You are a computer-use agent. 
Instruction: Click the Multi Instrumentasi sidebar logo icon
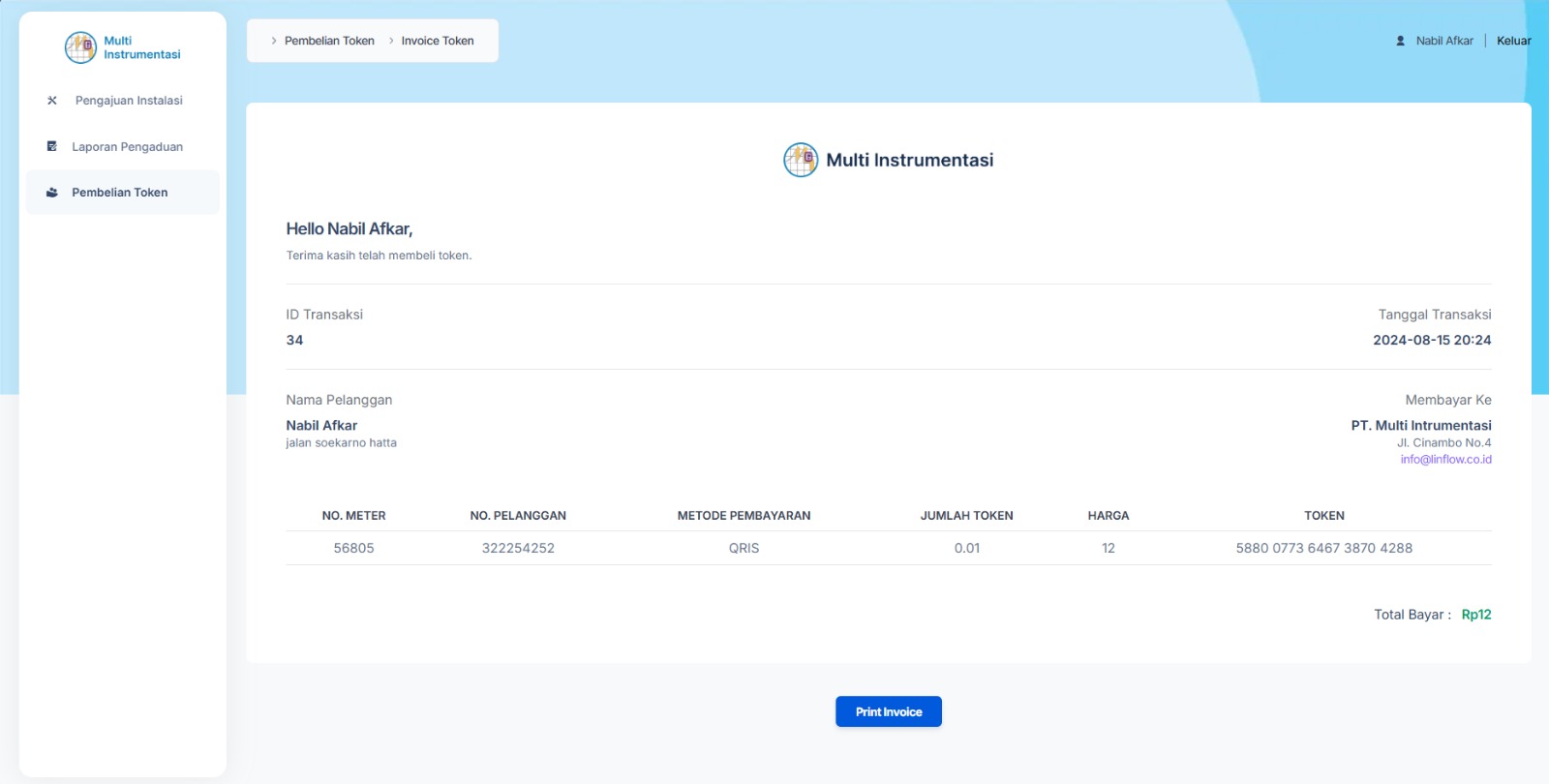pyautogui.click(x=80, y=47)
